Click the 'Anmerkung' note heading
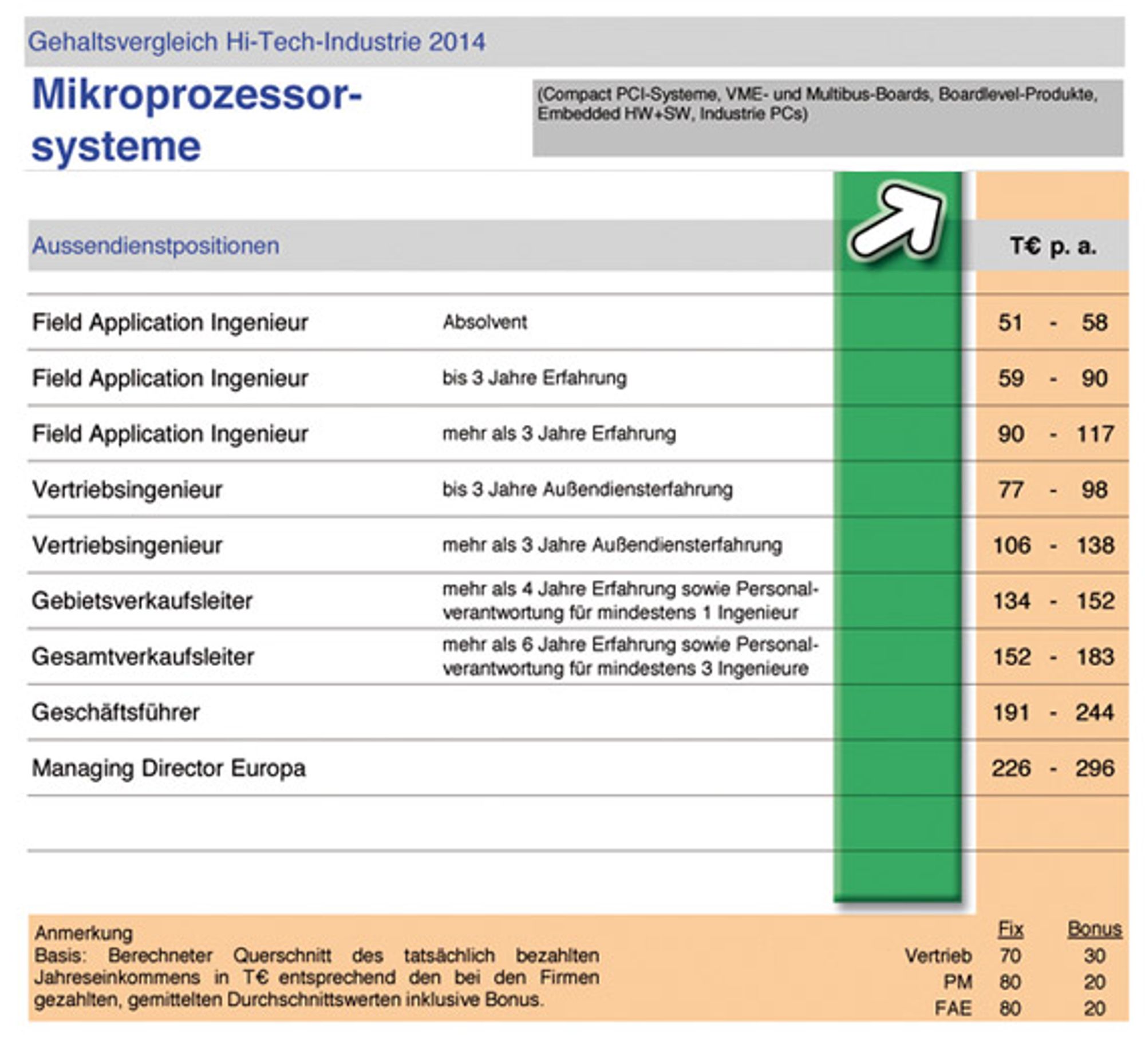 pos(84,933)
